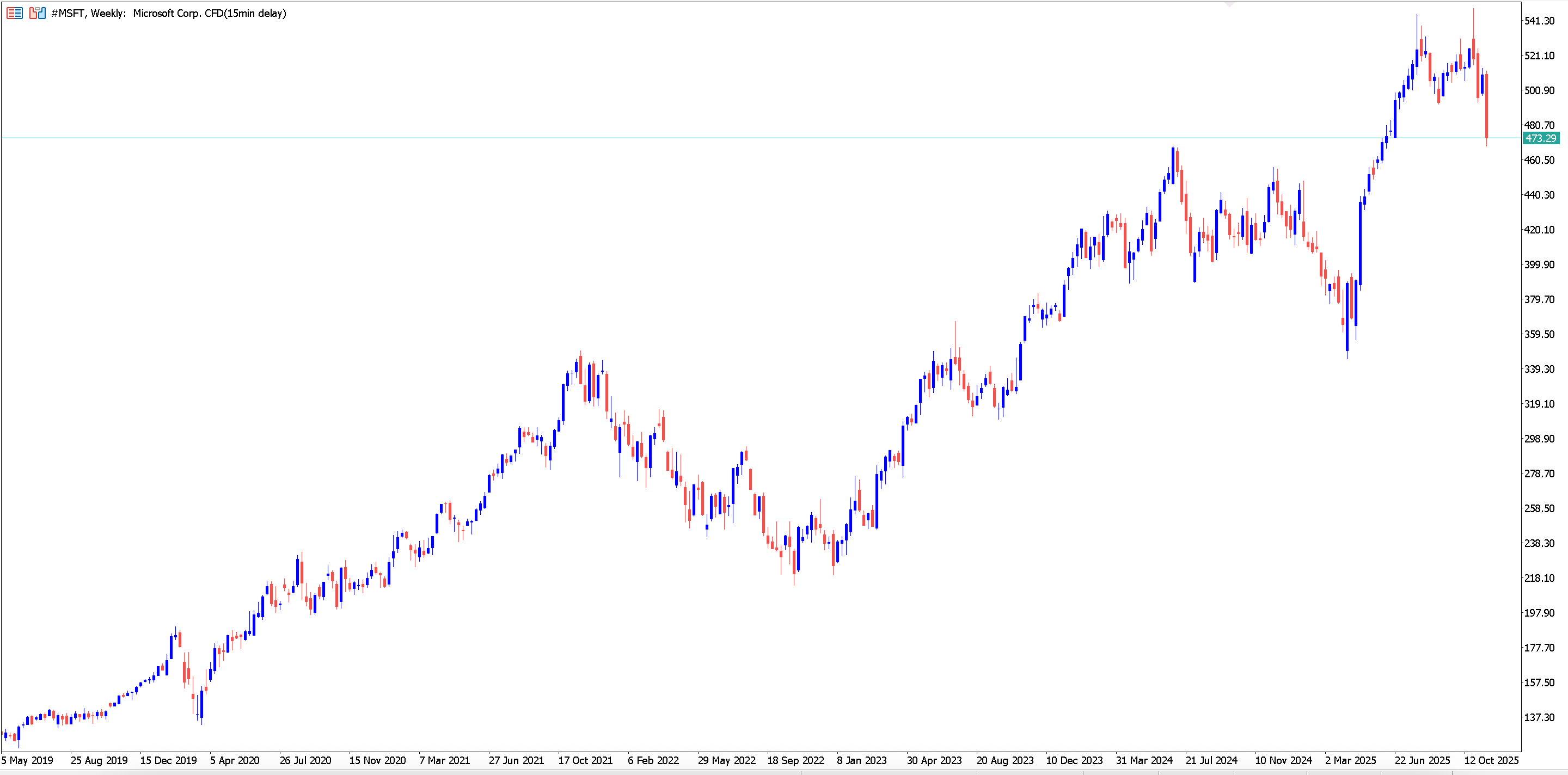Image resolution: width=1568 pixels, height=775 pixels.
Task: Click the 8 Jan 2023 time axis marker
Action: pos(862,760)
